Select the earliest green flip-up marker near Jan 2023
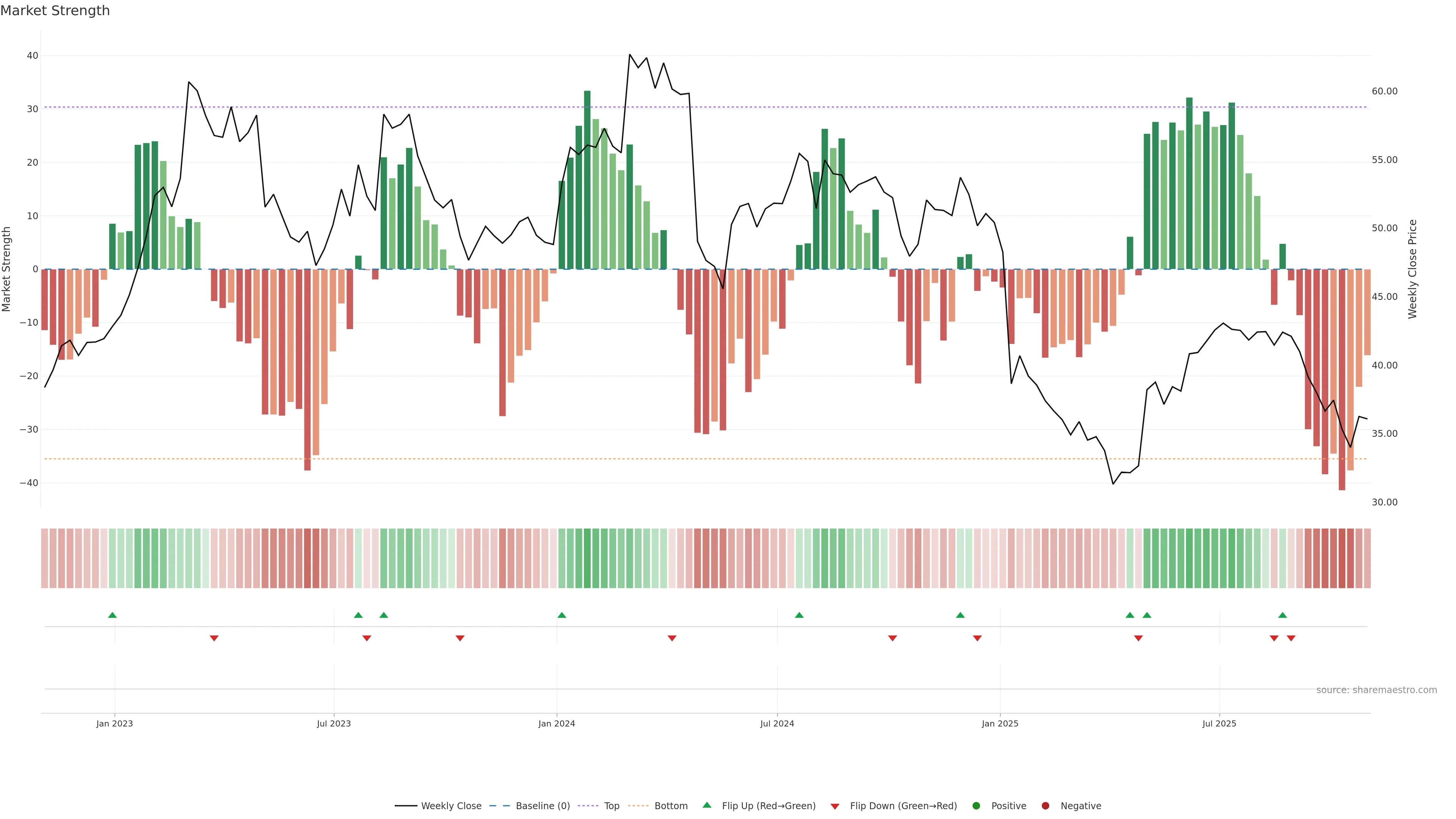1456x819 pixels. click(x=113, y=615)
